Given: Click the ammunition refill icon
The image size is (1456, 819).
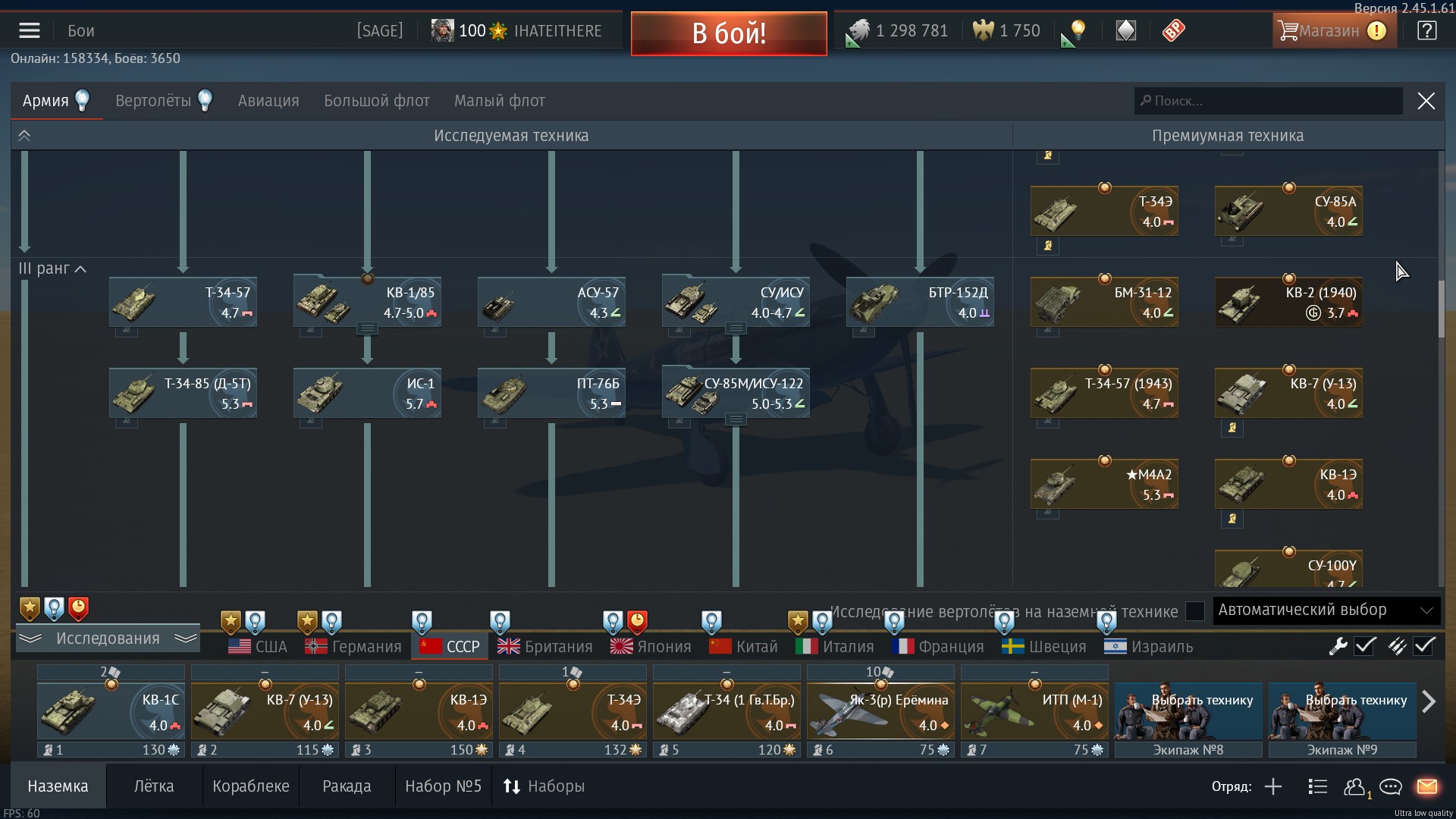Looking at the screenshot, I should (1398, 646).
